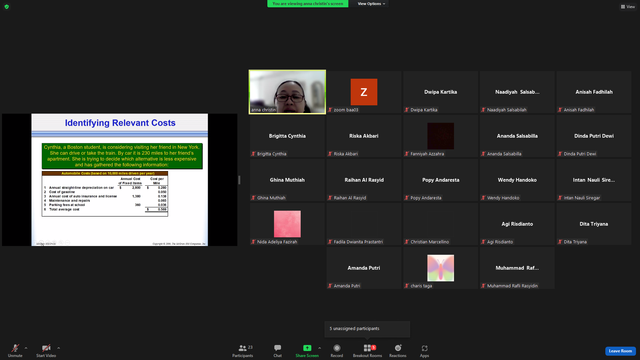This screenshot has width=640, height=360.
Task: Select Riska Akbari's participant tile
Action: pyautogui.click(x=364, y=136)
